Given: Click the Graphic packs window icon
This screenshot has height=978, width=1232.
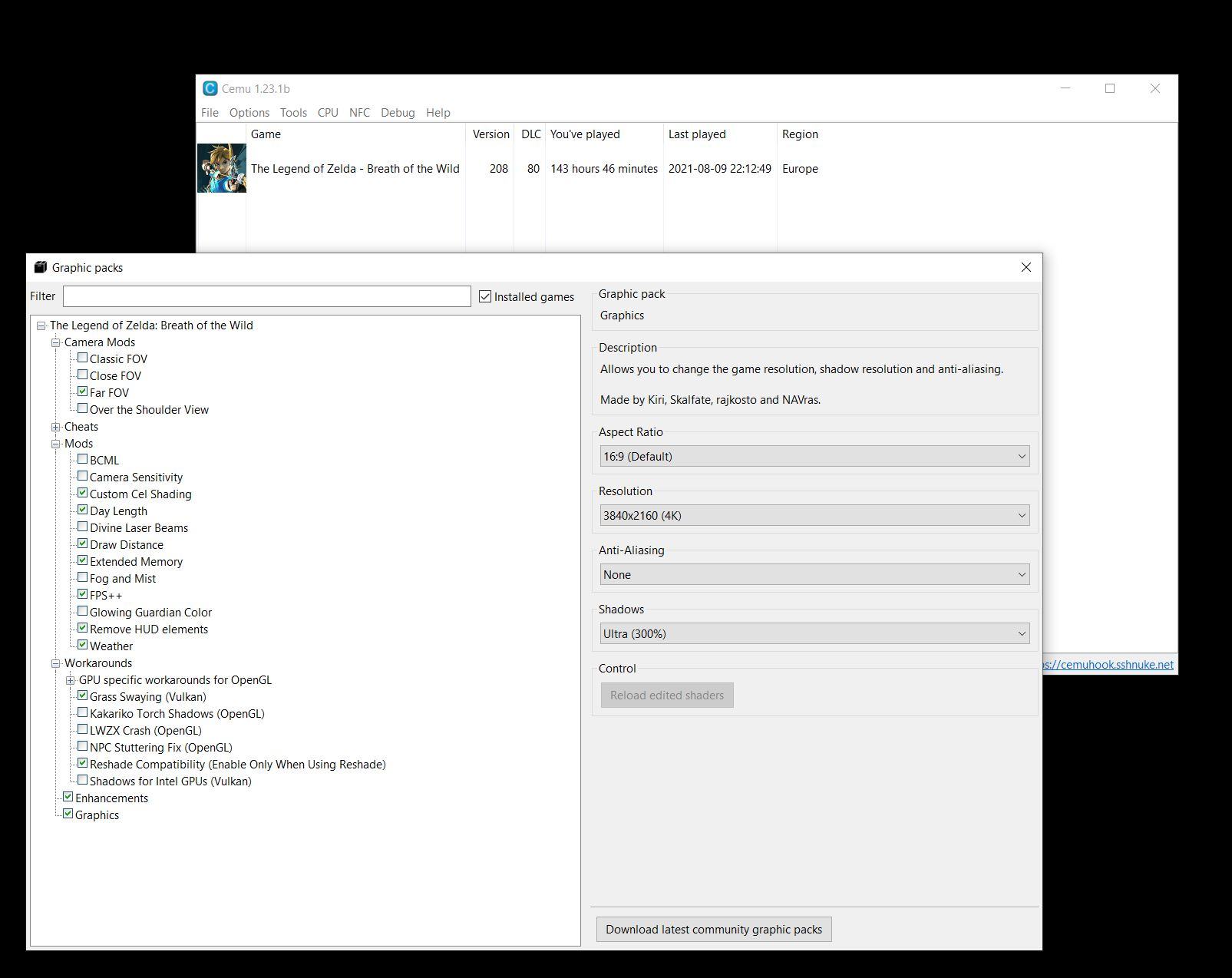Looking at the screenshot, I should pyautogui.click(x=41, y=267).
